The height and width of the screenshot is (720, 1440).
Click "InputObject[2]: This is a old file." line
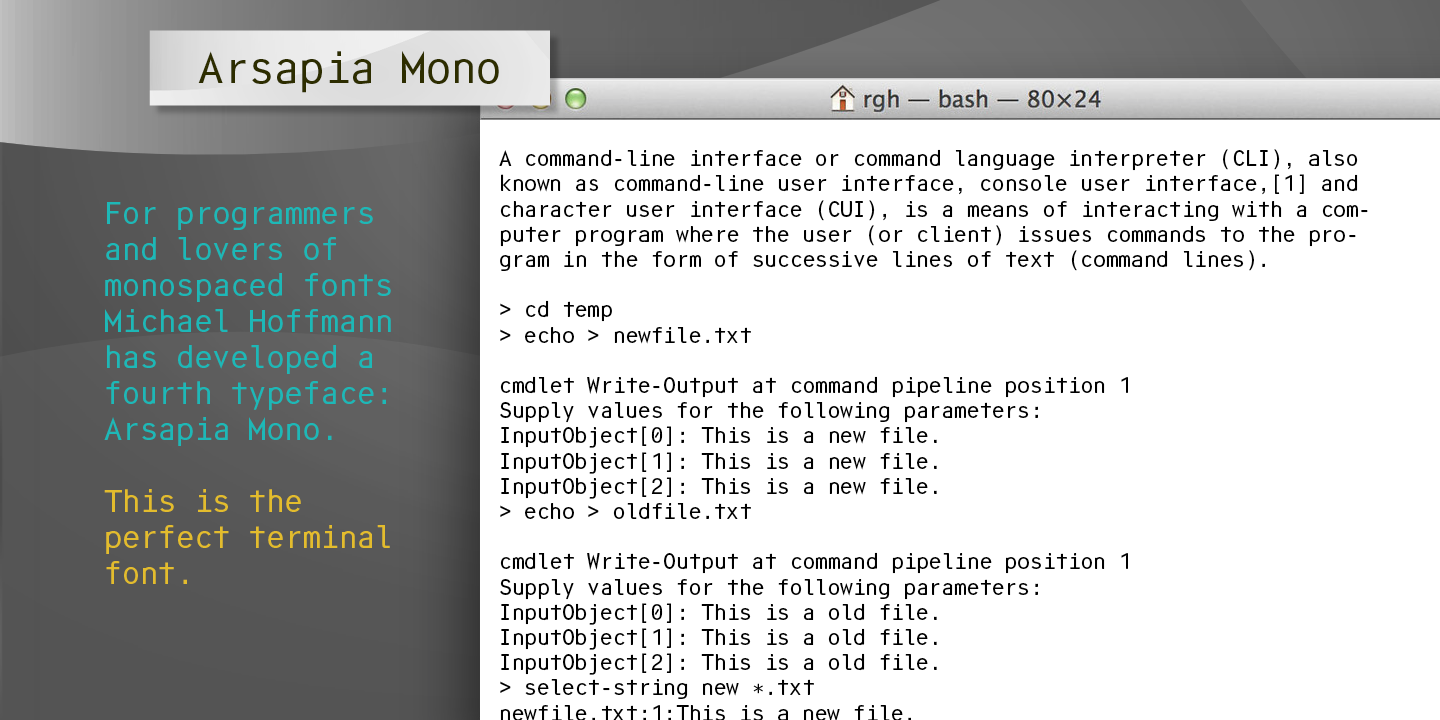pos(720,662)
